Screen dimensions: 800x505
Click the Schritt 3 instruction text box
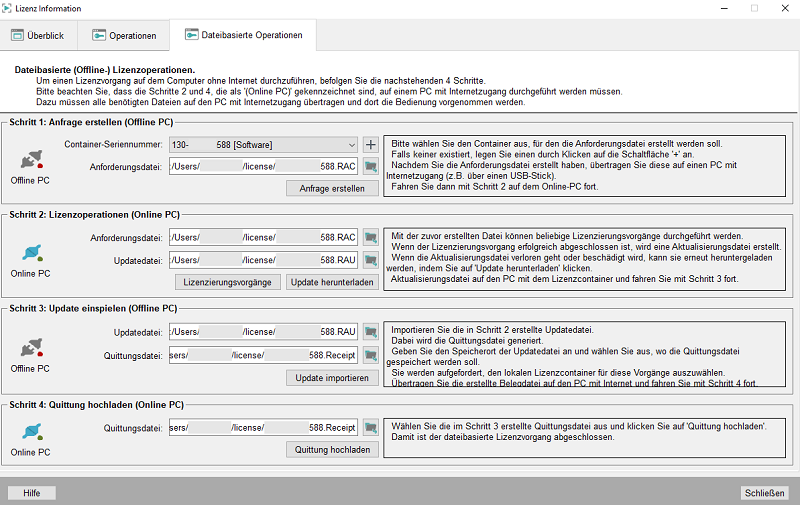point(585,354)
